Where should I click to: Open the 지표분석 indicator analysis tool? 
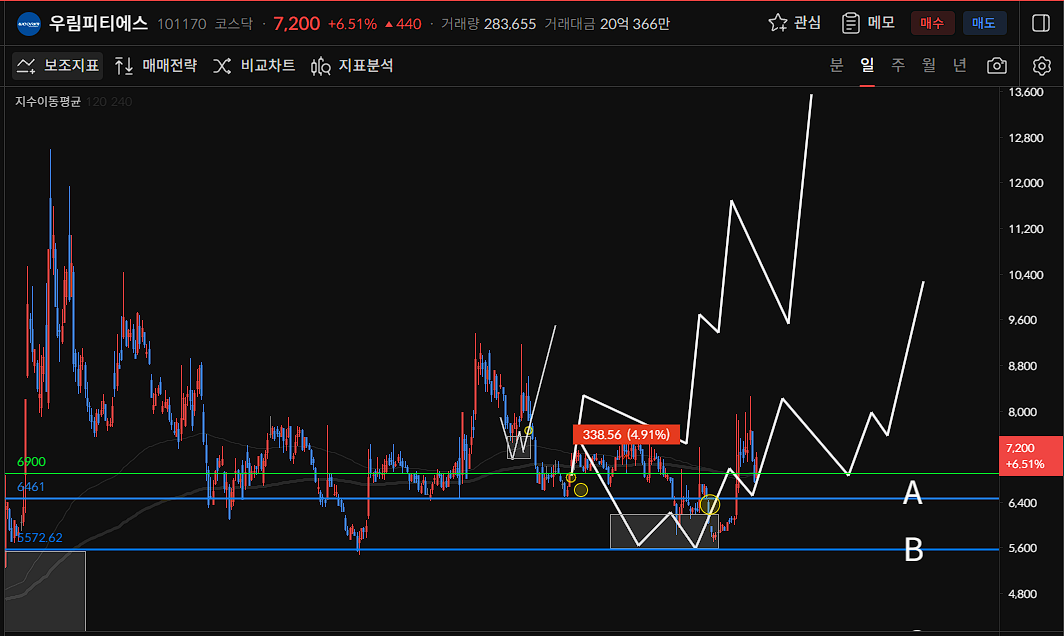352,66
